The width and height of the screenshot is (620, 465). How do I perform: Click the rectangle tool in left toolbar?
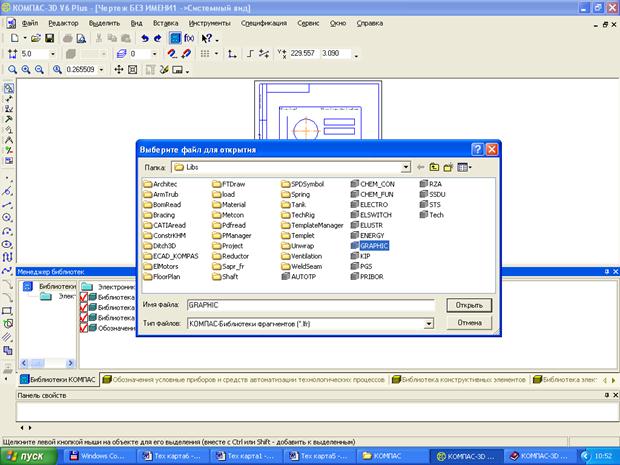click(x=7, y=311)
